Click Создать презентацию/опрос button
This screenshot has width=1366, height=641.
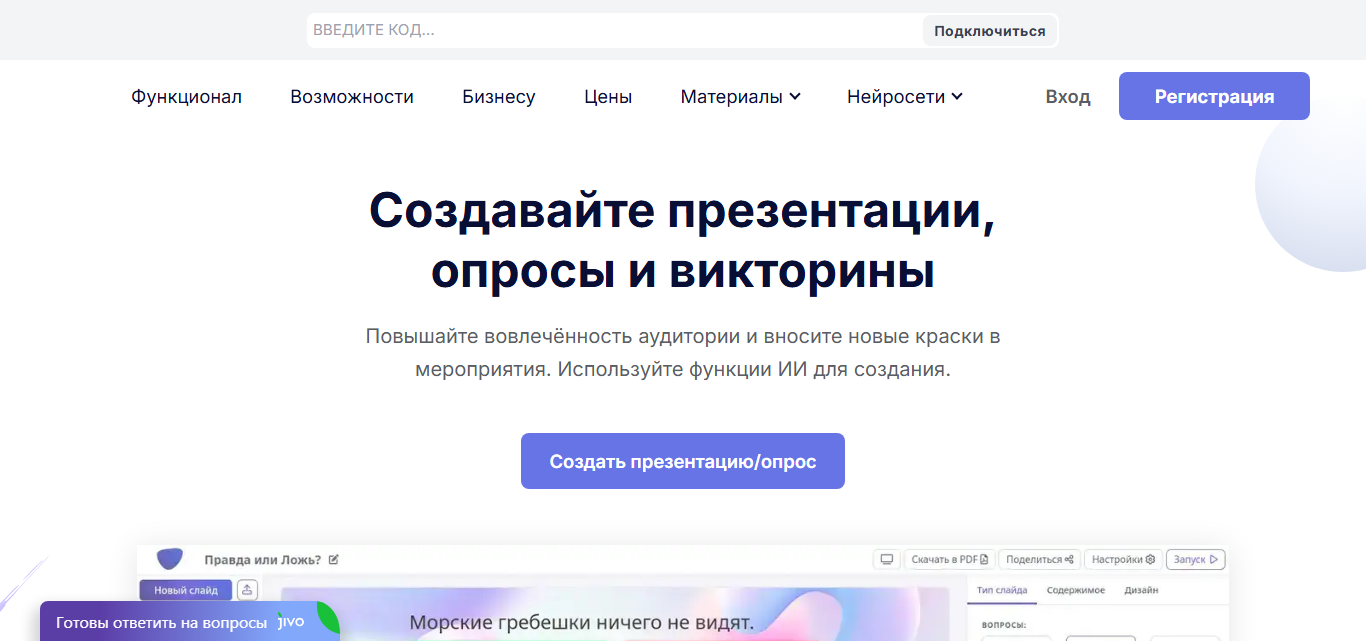click(683, 461)
